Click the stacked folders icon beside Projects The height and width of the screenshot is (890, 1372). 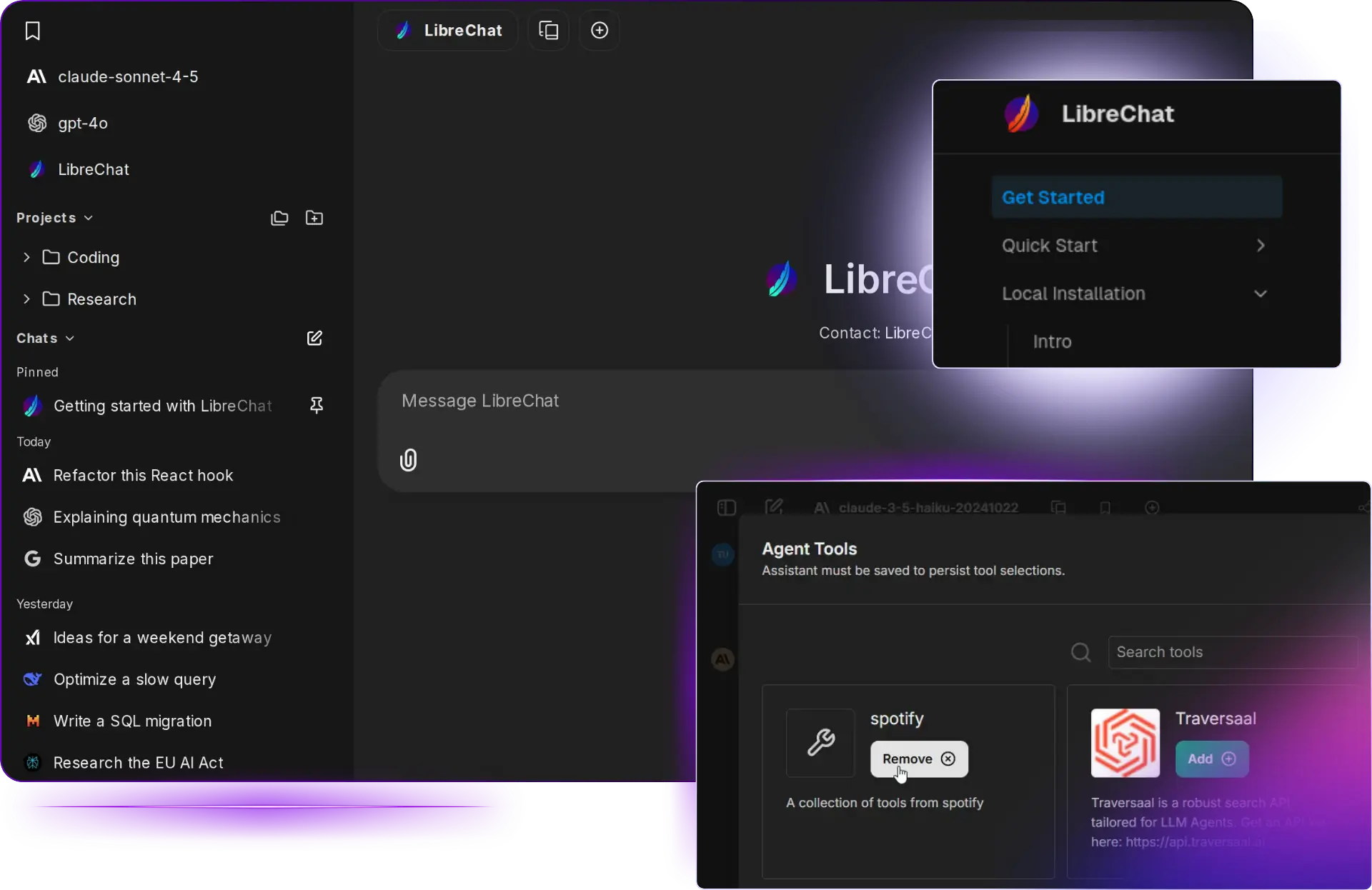279,218
